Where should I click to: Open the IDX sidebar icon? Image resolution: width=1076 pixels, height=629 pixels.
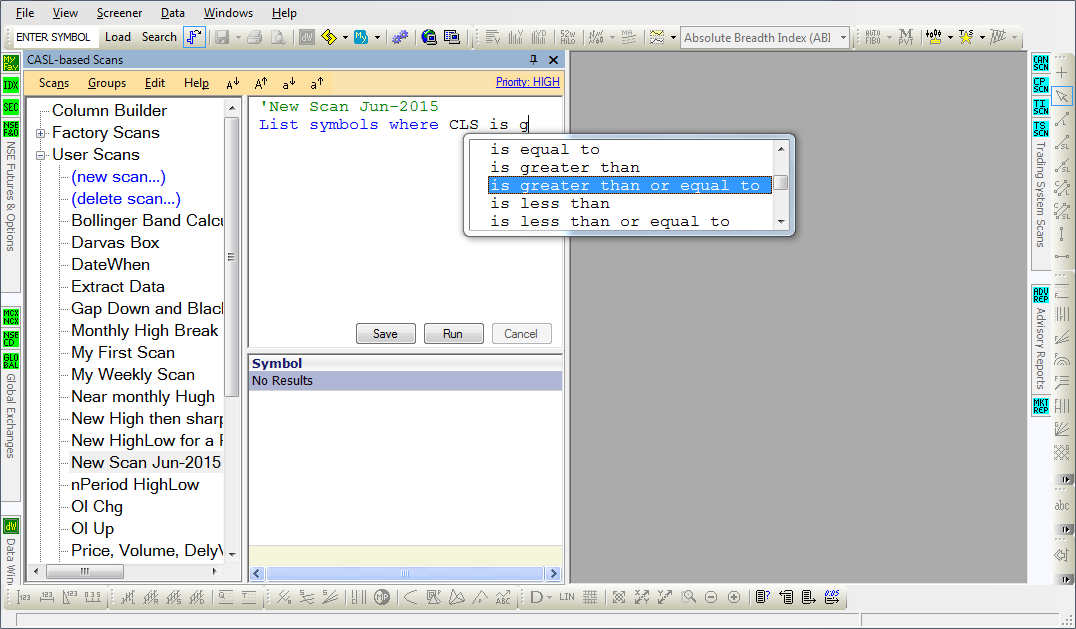10,85
